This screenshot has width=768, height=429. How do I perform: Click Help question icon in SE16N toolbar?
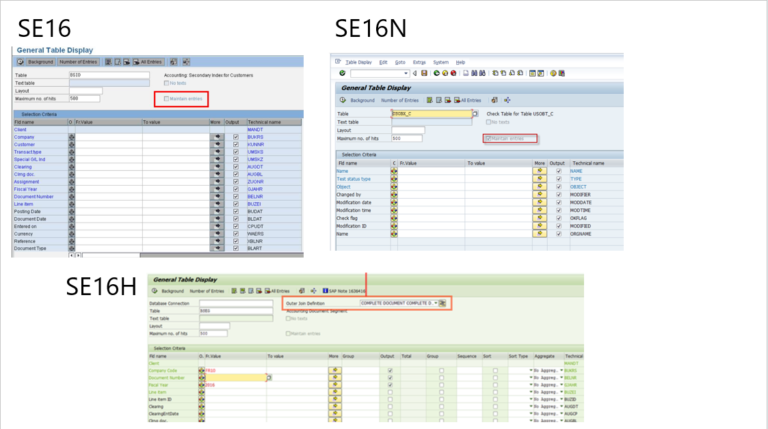pos(553,73)
